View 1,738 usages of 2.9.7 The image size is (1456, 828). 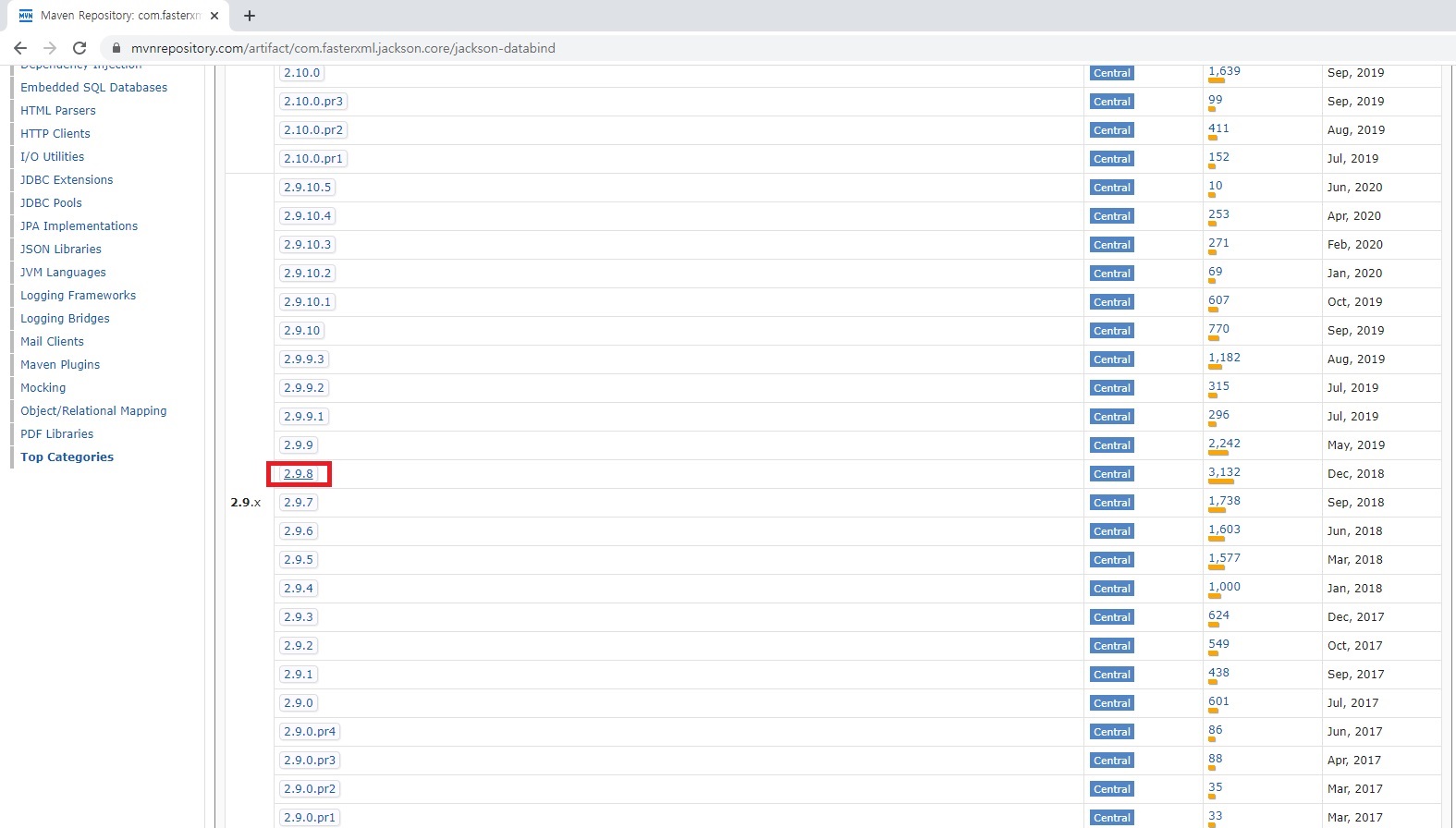(1224, 501)
